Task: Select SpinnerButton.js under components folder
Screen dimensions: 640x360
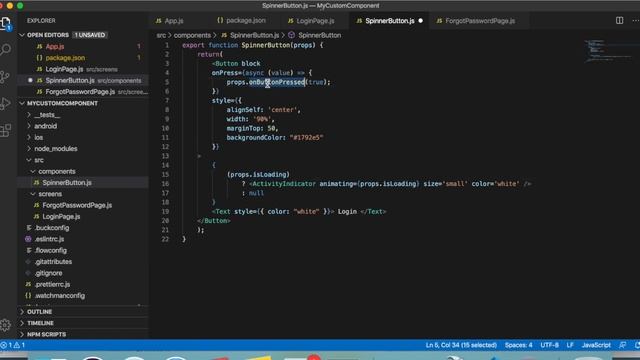Action: (67, 182)
